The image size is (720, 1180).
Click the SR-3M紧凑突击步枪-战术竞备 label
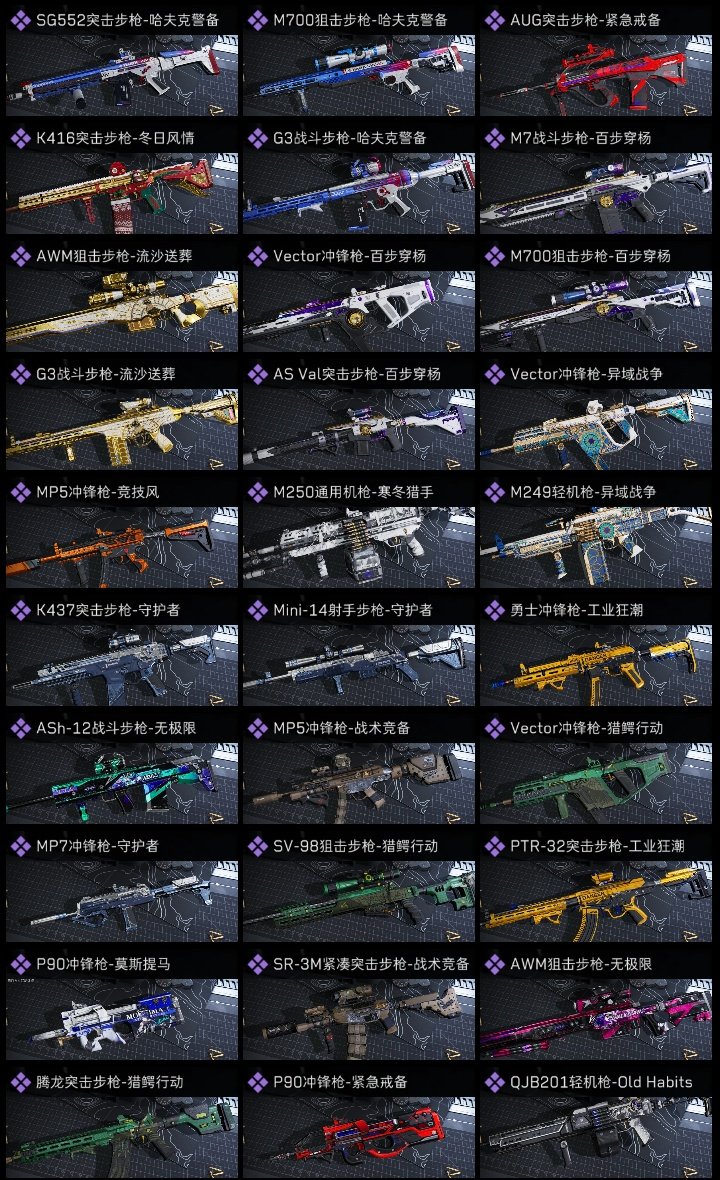coord(371,964)
